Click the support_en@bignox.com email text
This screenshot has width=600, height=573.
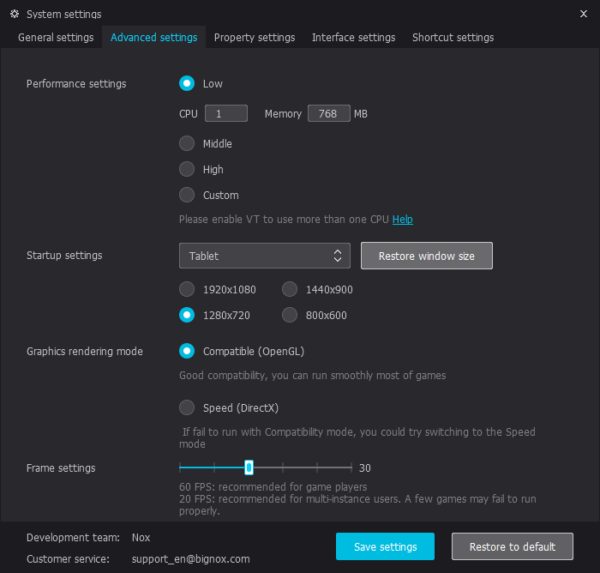point(191,559)
